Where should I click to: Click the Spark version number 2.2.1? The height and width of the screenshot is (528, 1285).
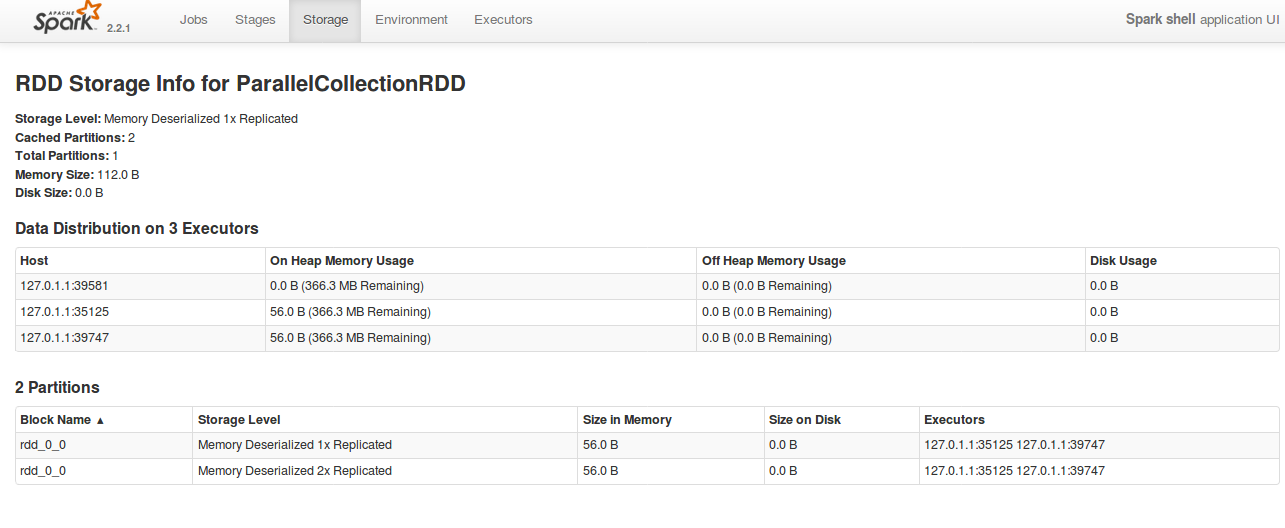(119, 27)
